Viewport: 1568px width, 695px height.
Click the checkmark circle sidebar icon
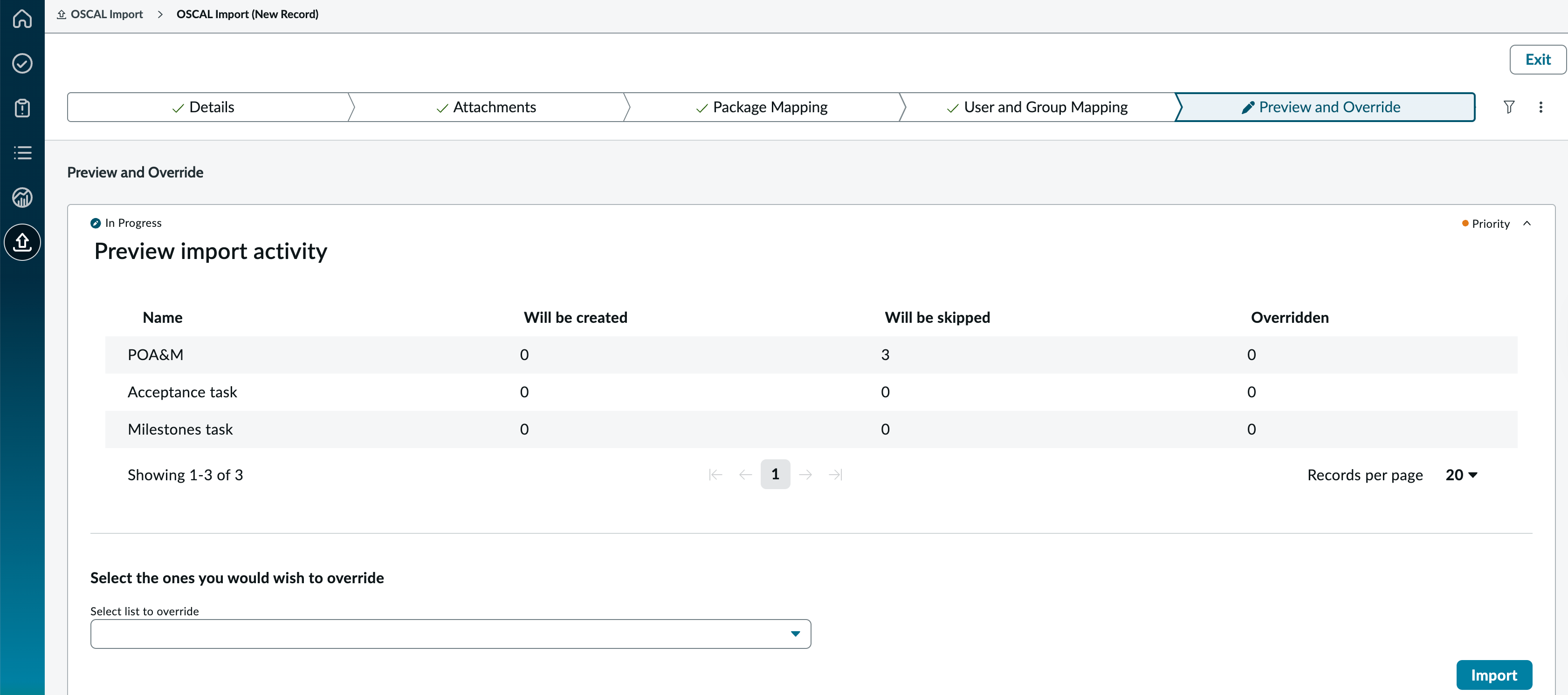coord(22,63)
